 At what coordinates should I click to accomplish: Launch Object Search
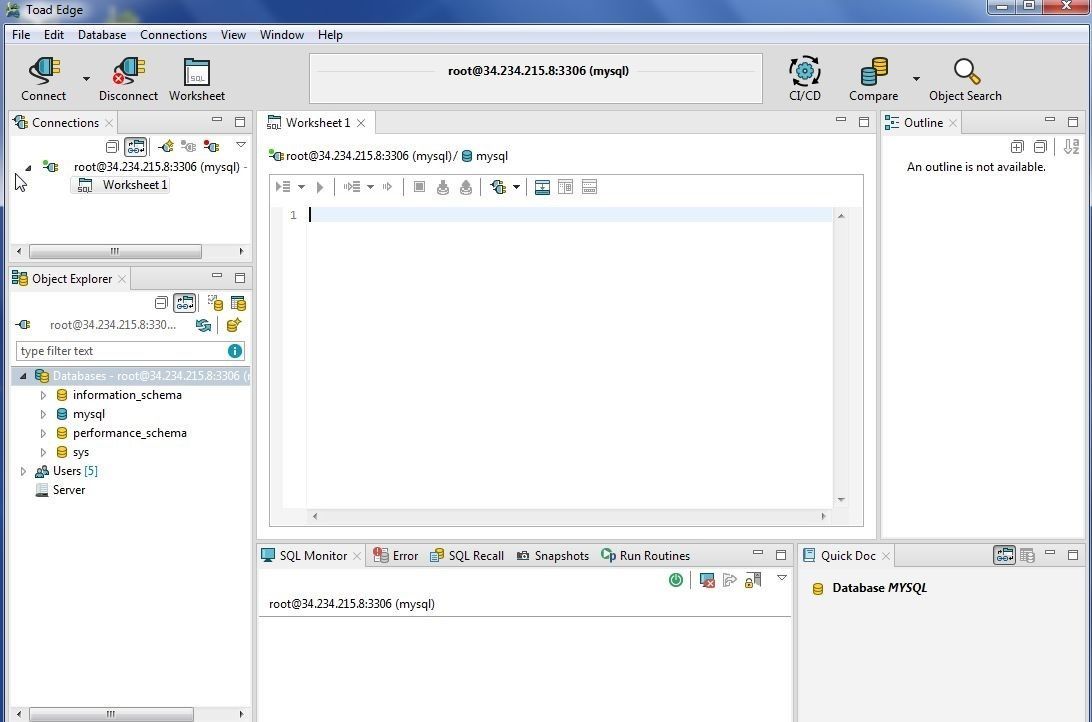(965, 79)
